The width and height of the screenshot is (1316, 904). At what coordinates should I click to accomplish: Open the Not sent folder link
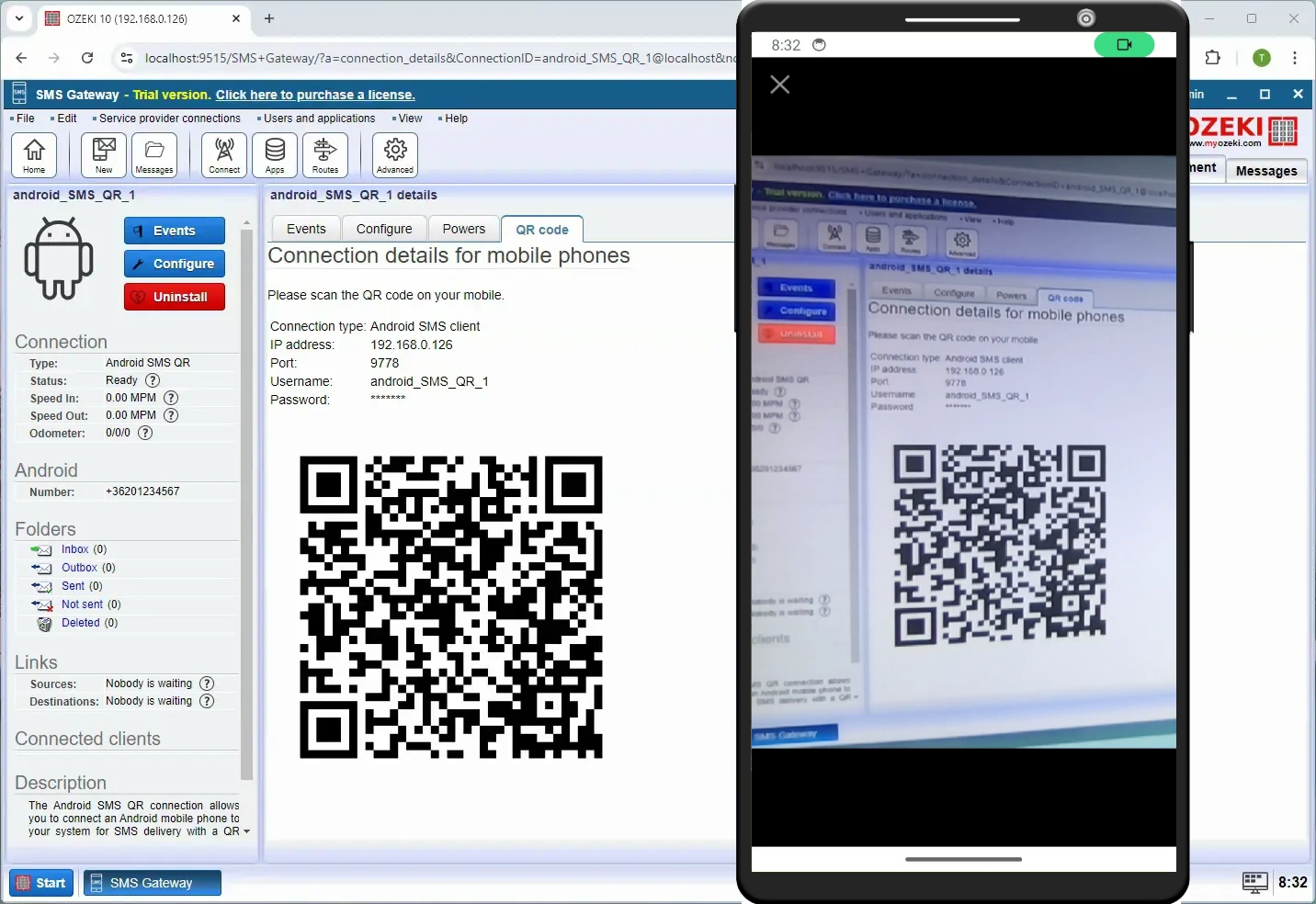pos(82,605)
